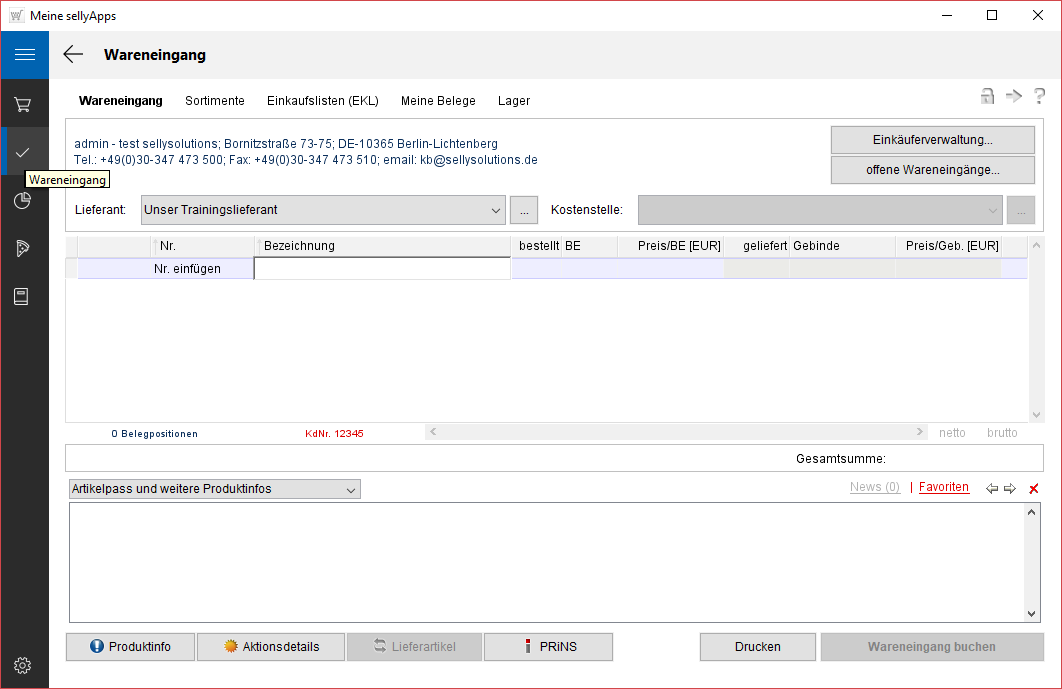
Task: Open the shopping cart sidebar icon
Action: [x=24, y=104]
